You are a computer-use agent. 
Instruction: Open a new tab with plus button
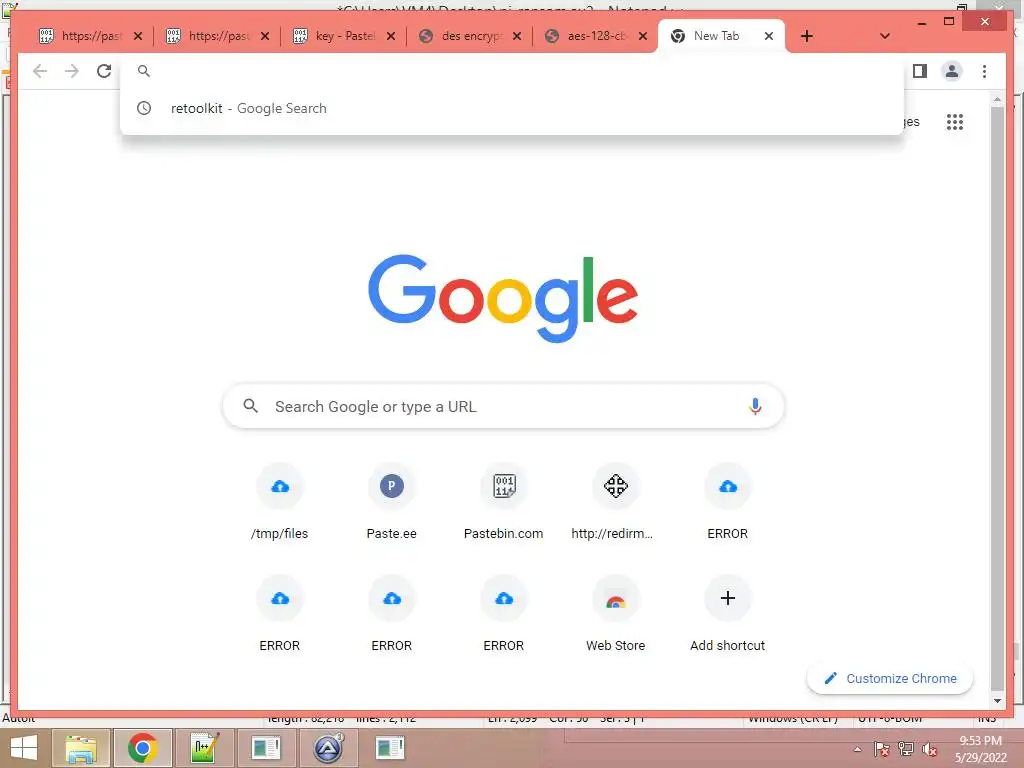pyautogui.click(x=807, y=36)
